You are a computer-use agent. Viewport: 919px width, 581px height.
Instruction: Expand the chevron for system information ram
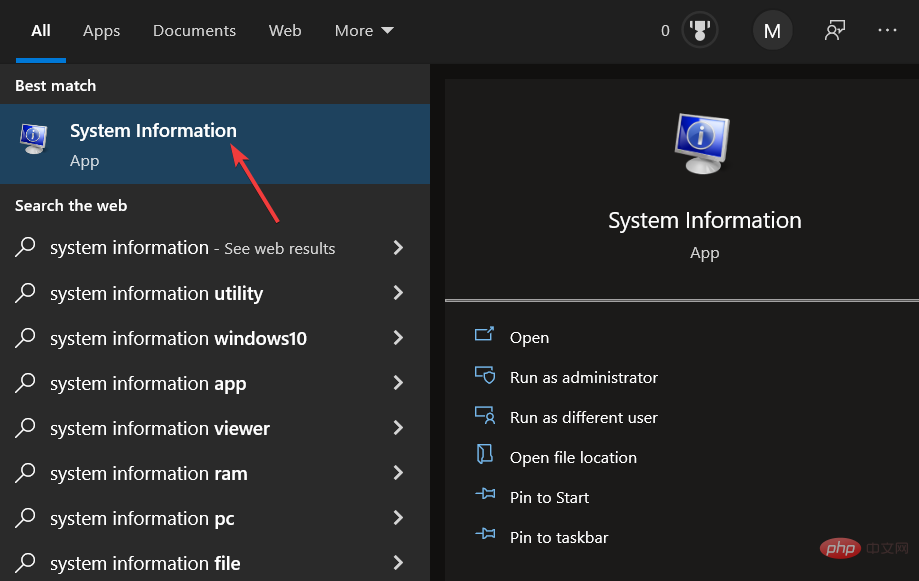click(397, 473)
